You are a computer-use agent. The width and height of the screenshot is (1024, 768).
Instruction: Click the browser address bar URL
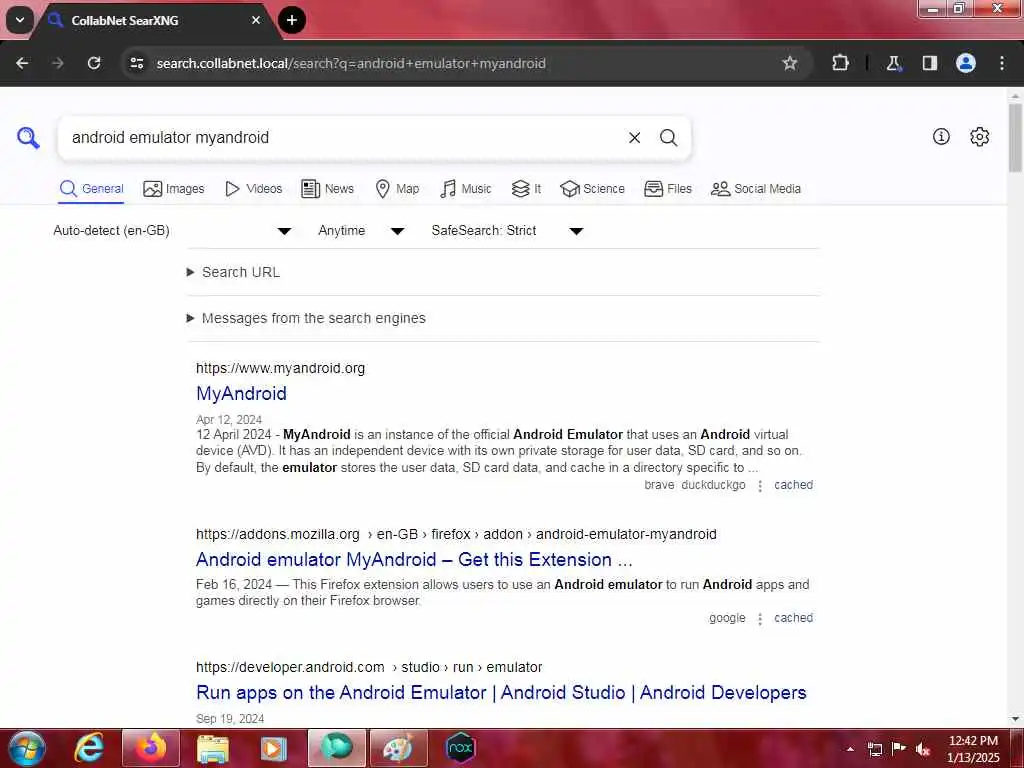point(351,63)
